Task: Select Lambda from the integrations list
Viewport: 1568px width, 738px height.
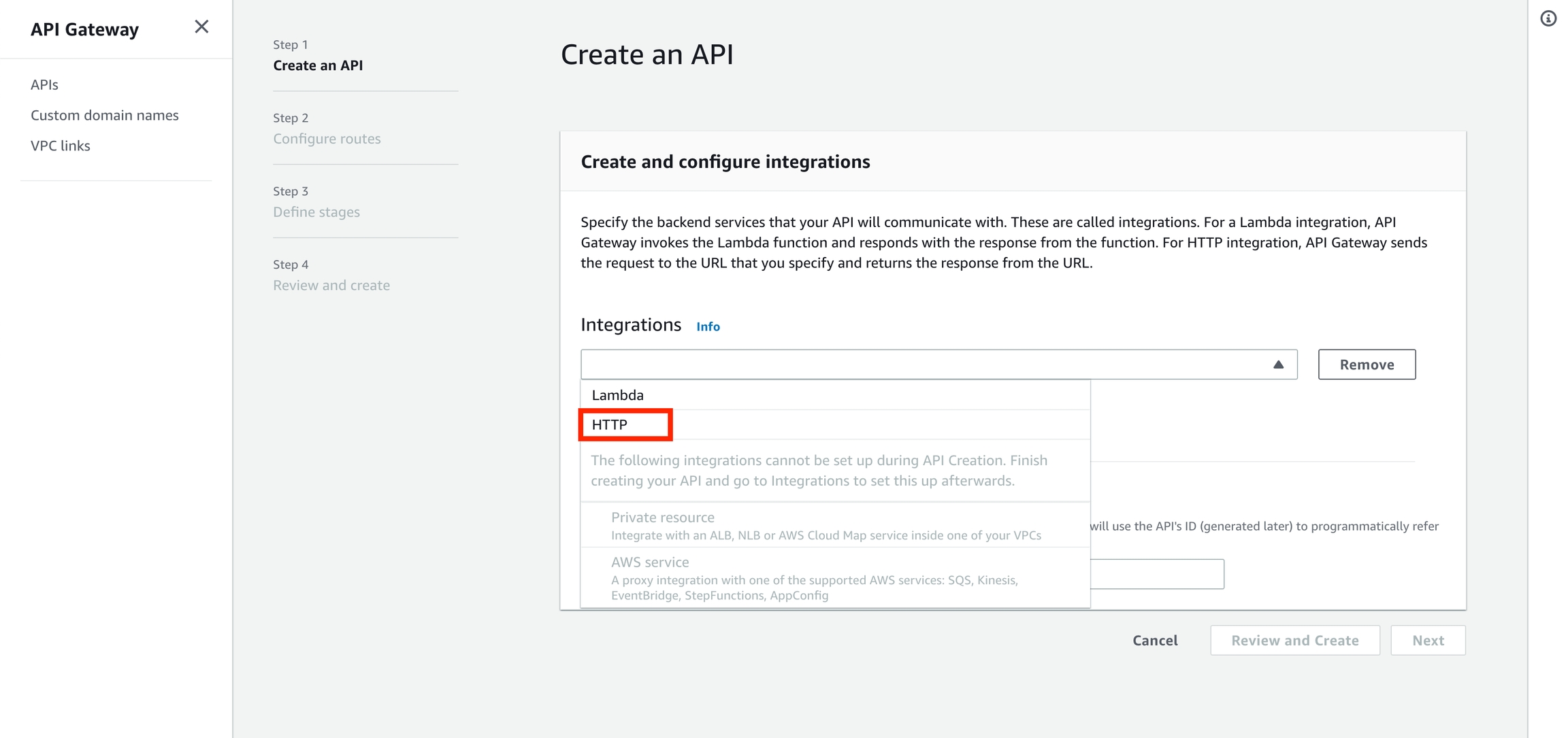Action: (x=618, y=395)
